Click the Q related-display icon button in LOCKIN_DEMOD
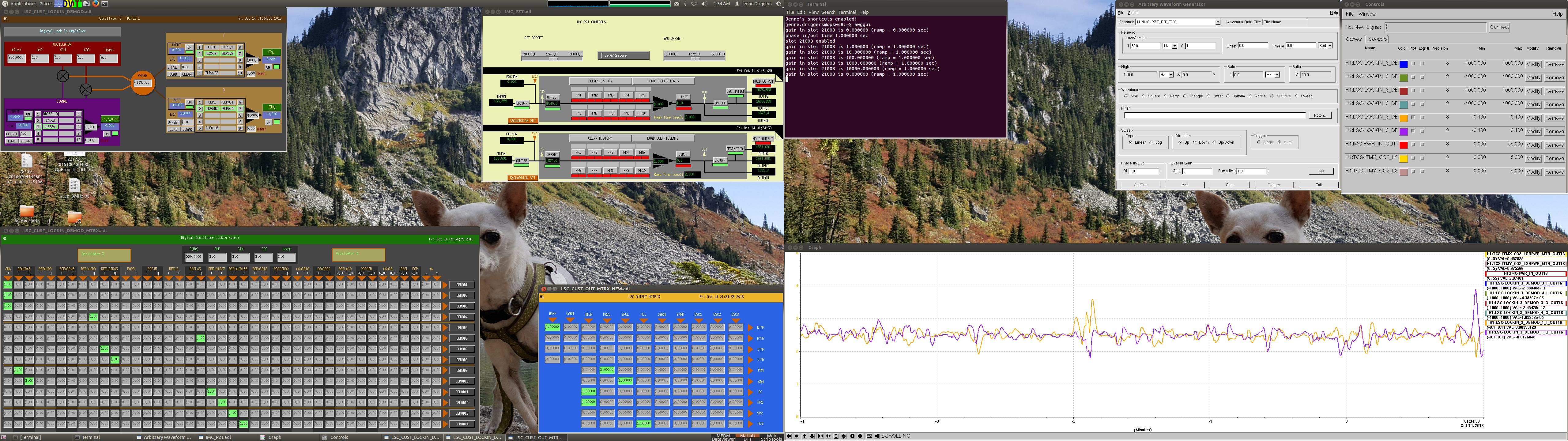Screen dimensions: 1568x441 point(272,108)
